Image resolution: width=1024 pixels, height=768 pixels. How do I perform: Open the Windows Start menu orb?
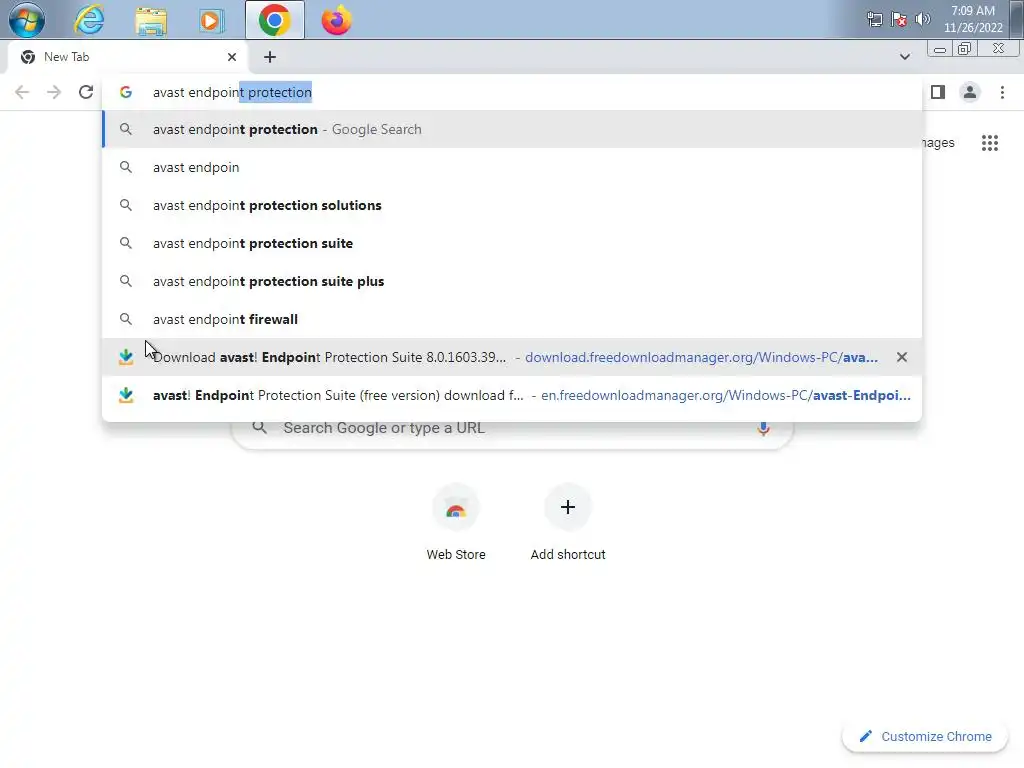coord(27,20)
